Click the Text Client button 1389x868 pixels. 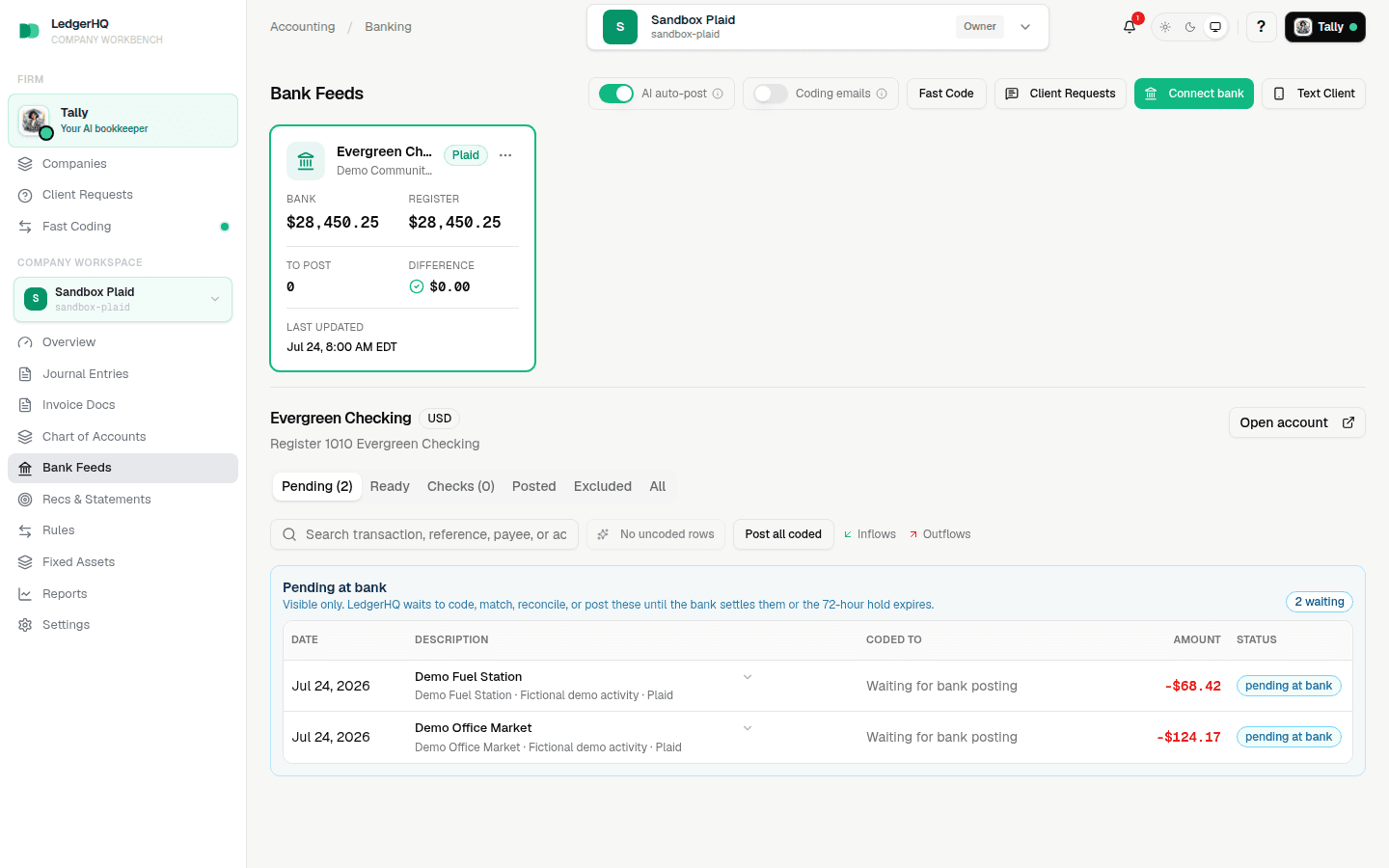point(1314,94)
